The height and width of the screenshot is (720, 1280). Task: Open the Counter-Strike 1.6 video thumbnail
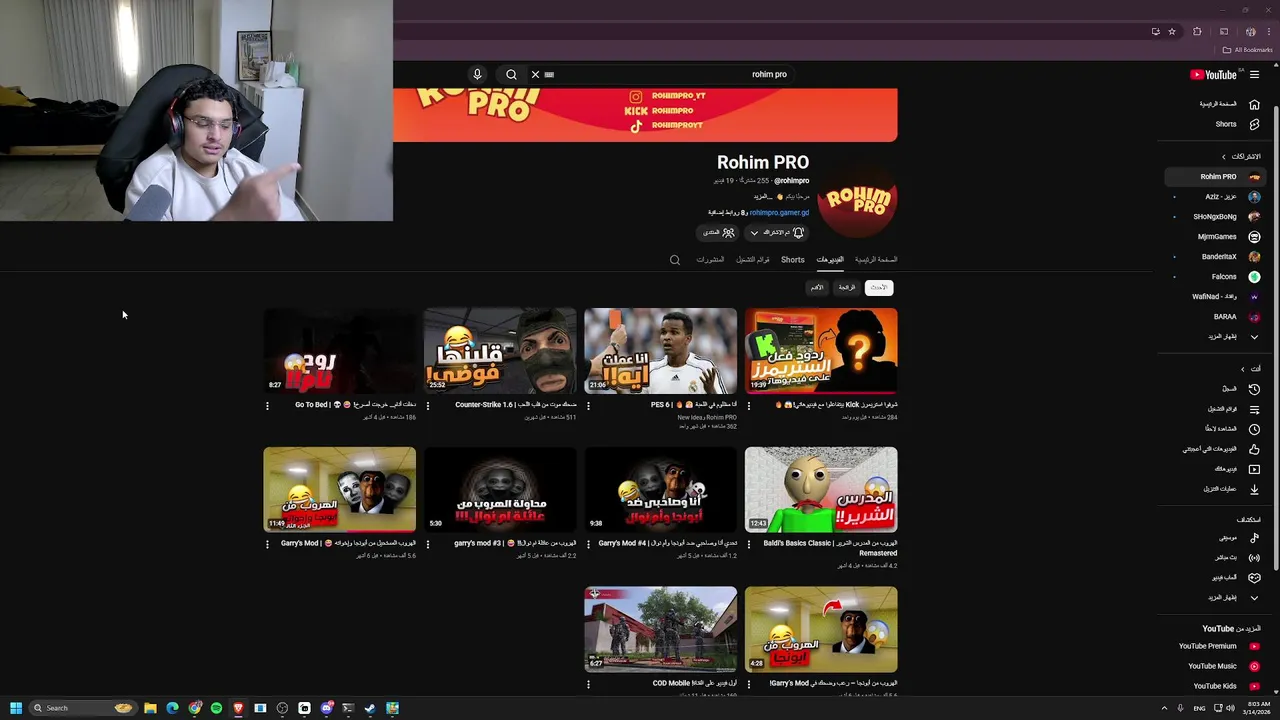[x=500, y=350]
